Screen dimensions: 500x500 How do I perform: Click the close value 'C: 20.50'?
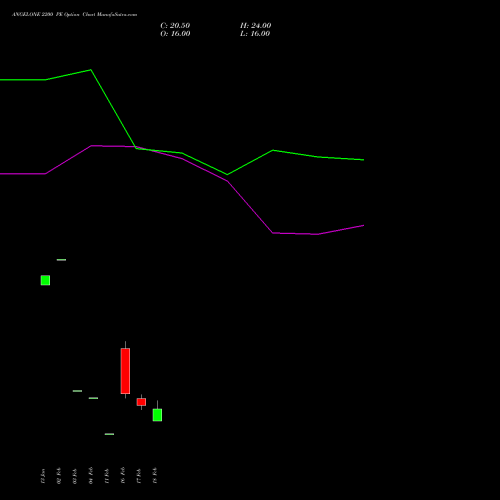click(175, 26)
